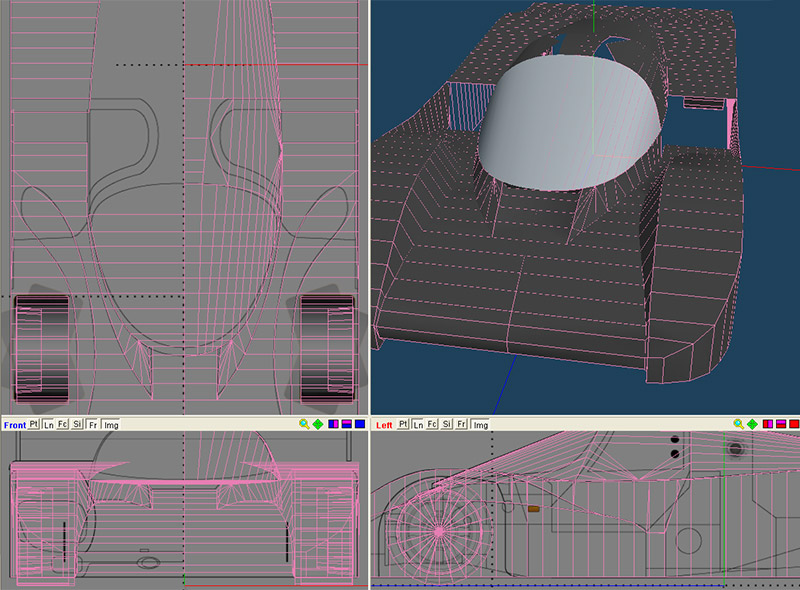This screenshot has height=590, width=800.
Task: Toggle Ln lines display in Front view
Action: (x=50, y=425)
